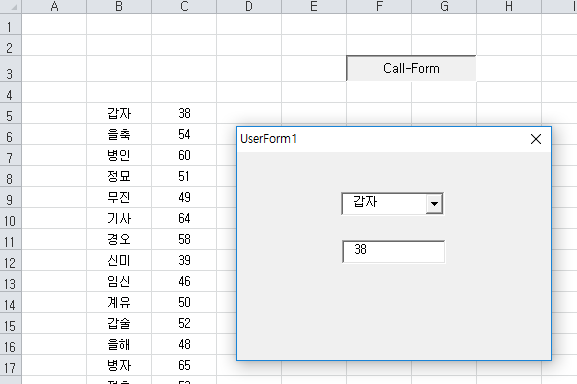577x384 pixels.
Task: Click the text box showing 38 in UserForm1
Action: tap(393, 252)
